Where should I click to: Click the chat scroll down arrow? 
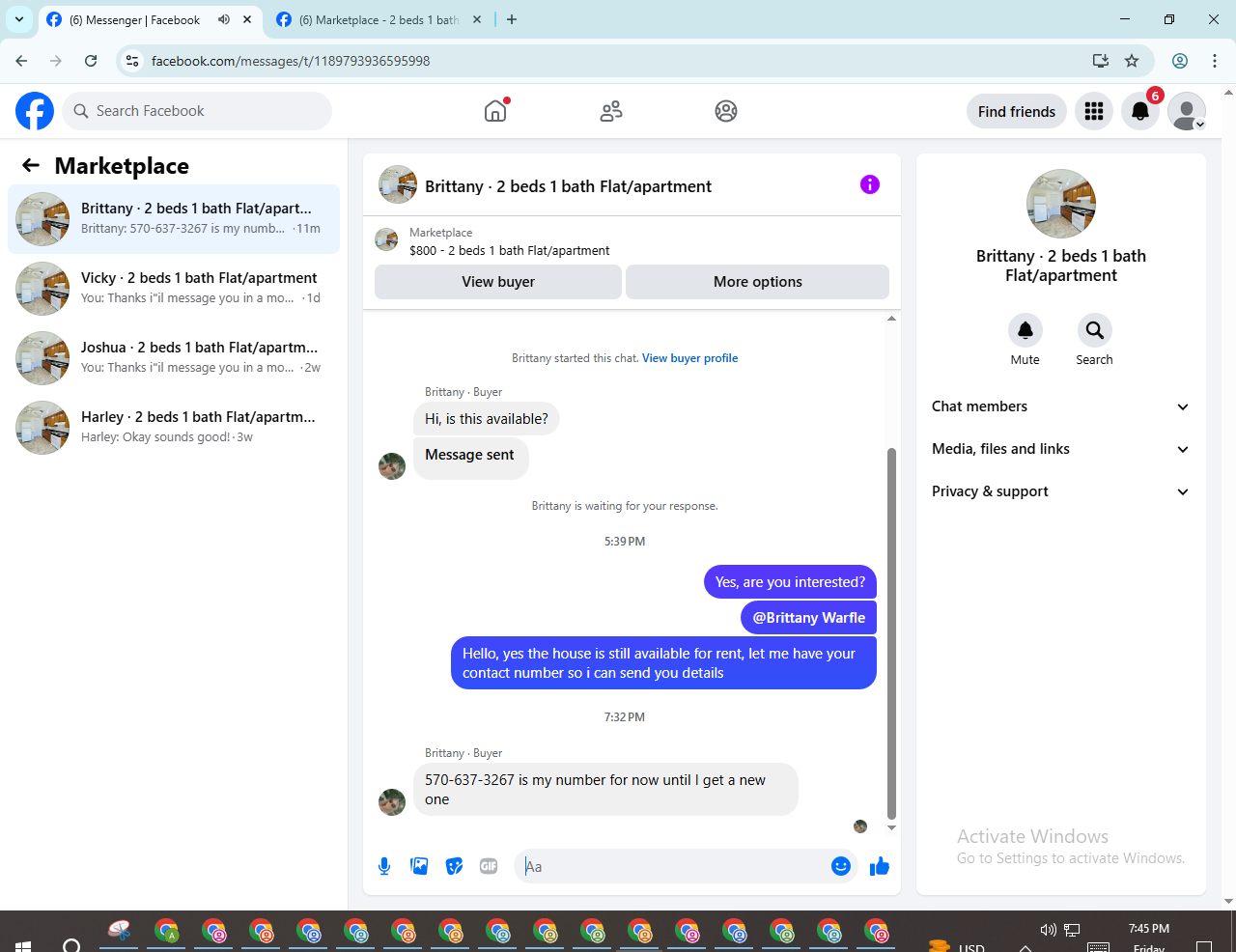pos(891,827)
